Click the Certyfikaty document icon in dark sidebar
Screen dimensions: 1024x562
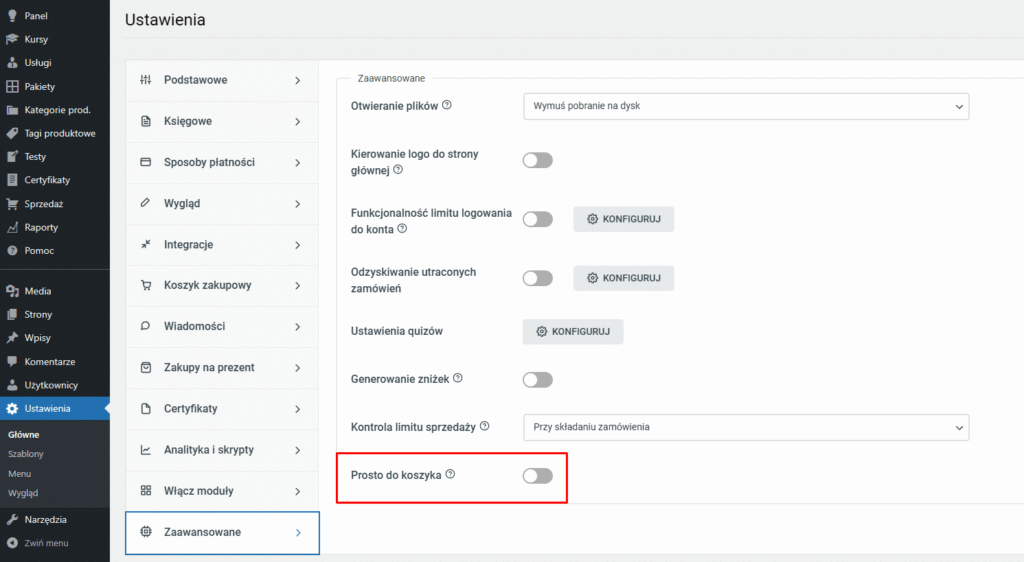pos(12,180)
